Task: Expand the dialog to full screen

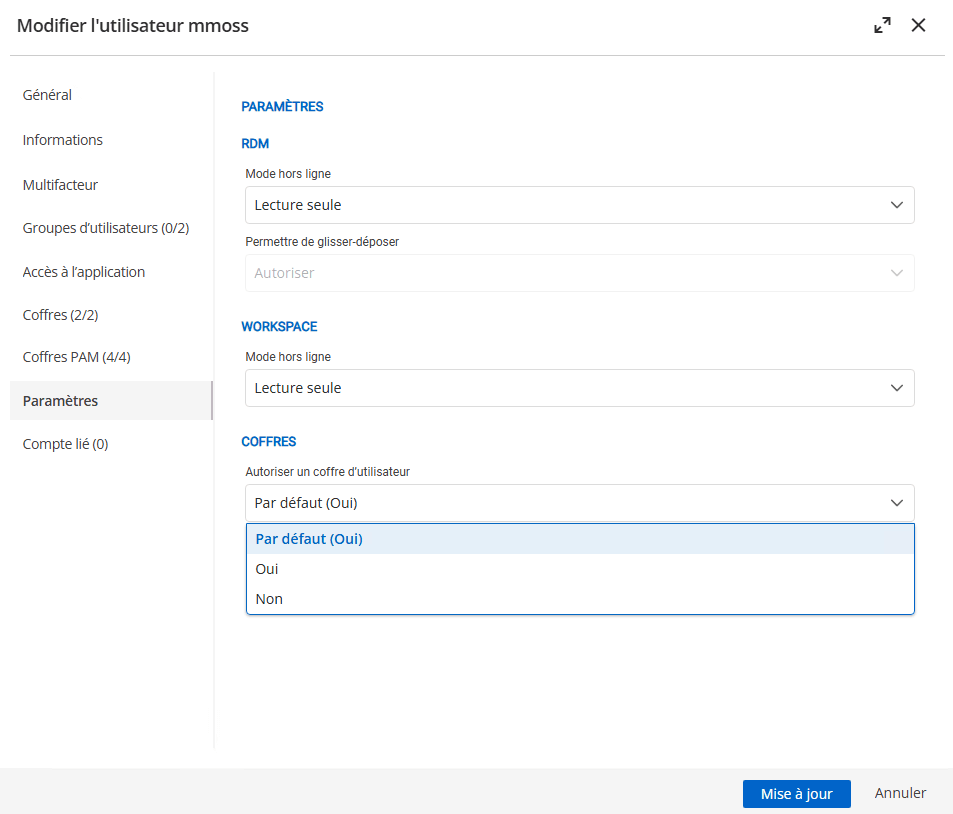Action: (x=882, y=25)
